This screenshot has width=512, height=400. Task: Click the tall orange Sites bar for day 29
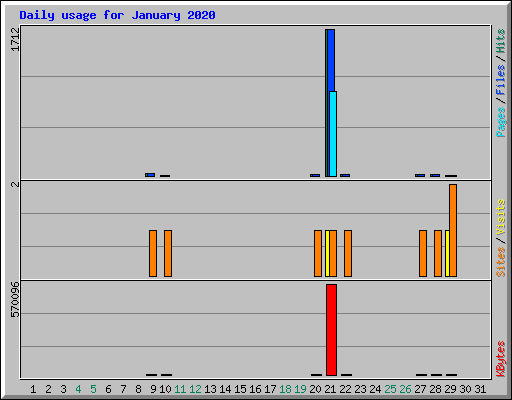[x=453, y=230]
